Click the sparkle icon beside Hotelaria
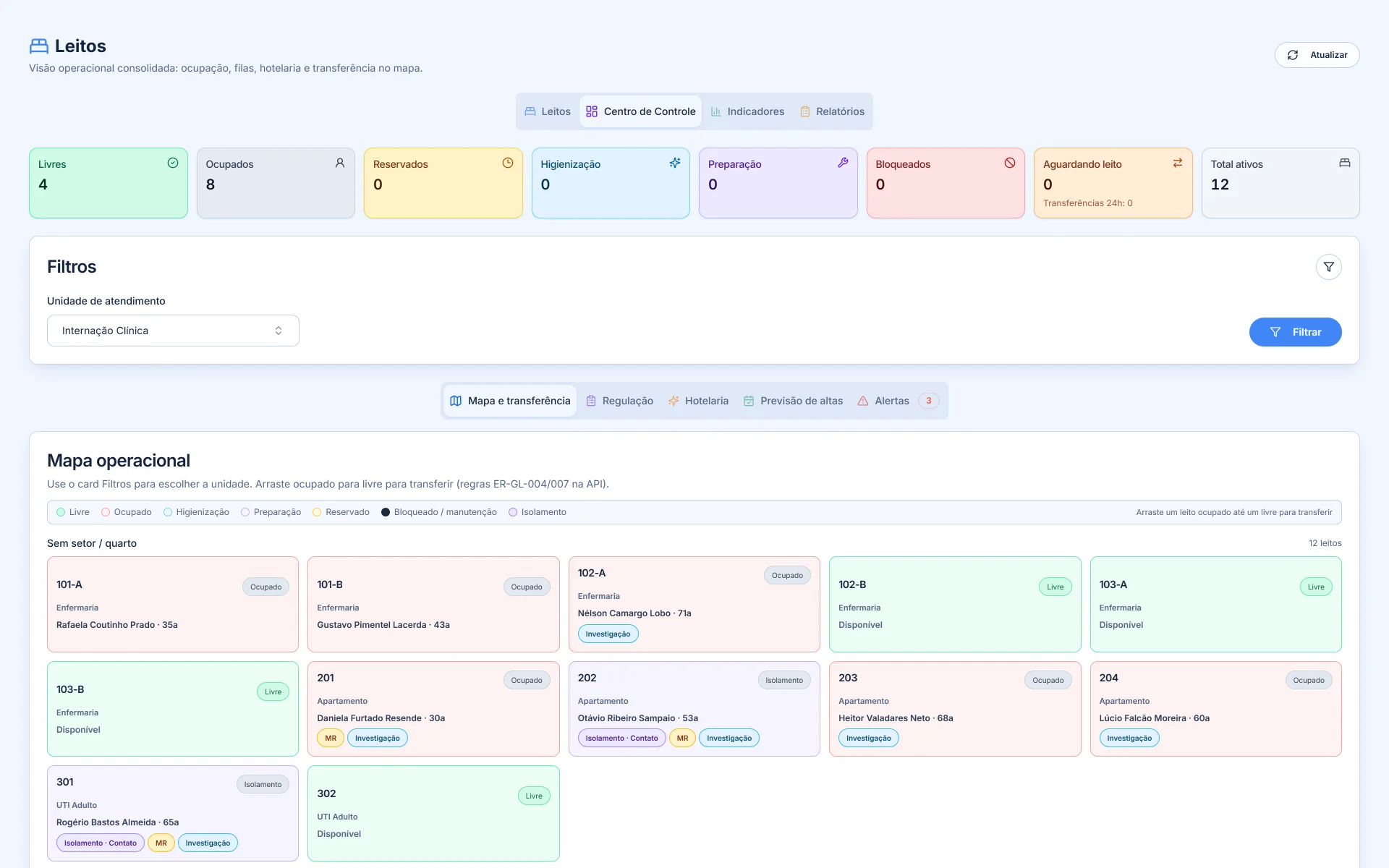This screenshot has height=868, width=1389. 674,401
